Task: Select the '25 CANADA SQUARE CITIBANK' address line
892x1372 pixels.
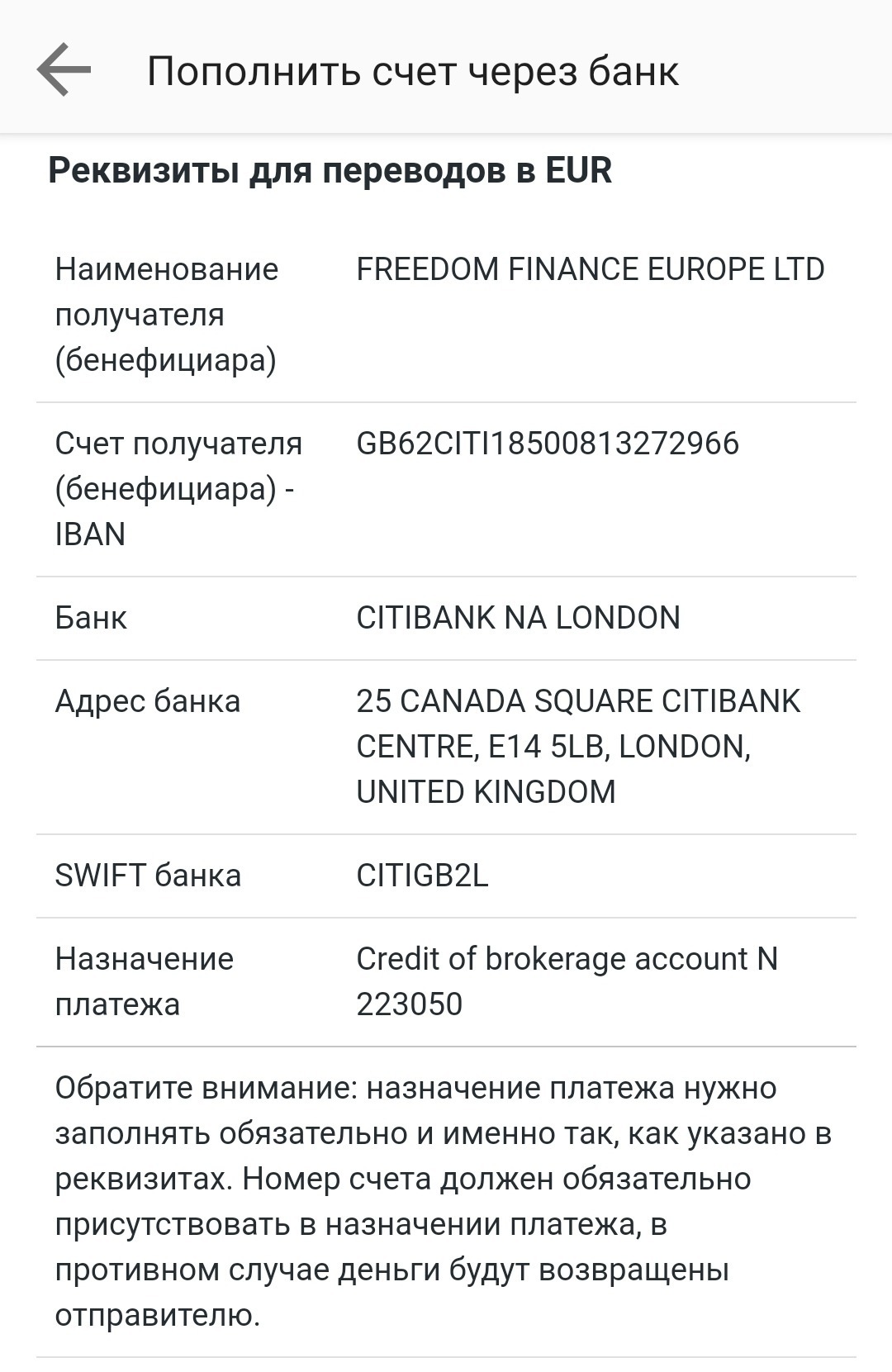Action: (x=577, y=701)
